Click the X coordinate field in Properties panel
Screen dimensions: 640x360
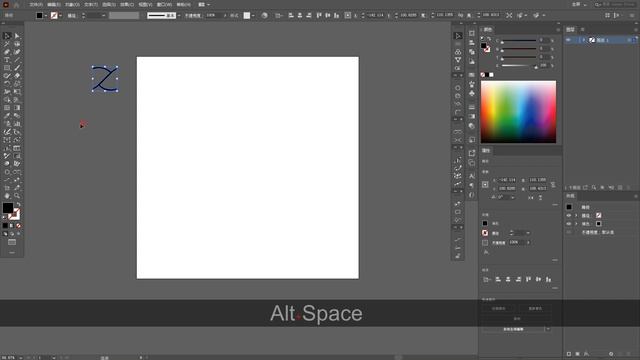coord(507,180)
